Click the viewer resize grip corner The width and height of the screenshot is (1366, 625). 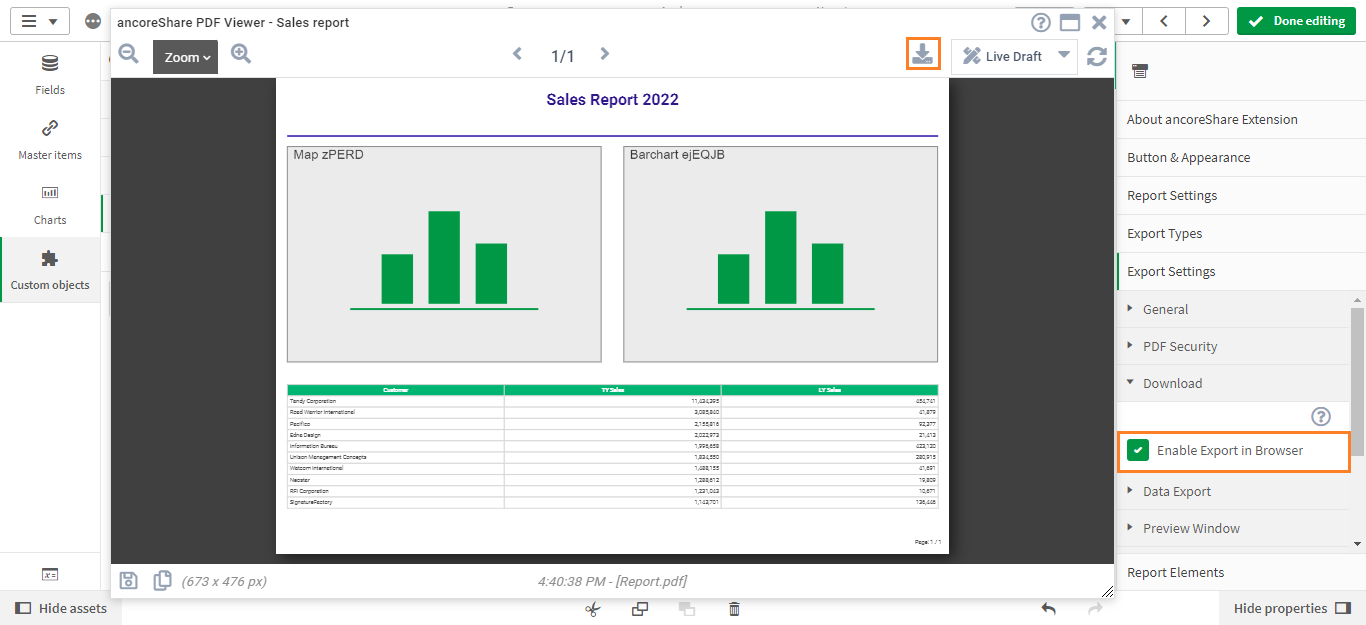pyautogui.click(x=1107, y=591)
